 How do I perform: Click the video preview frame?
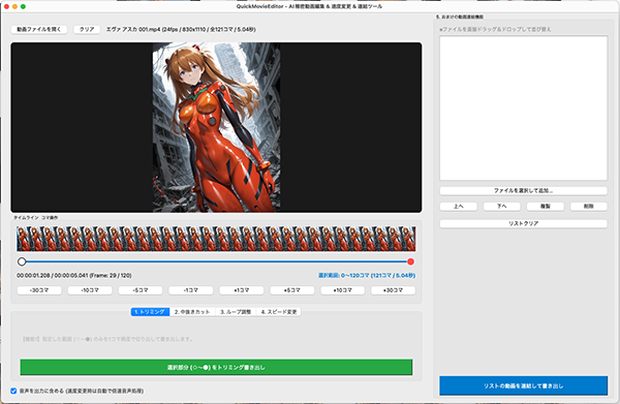pos(216,127)
